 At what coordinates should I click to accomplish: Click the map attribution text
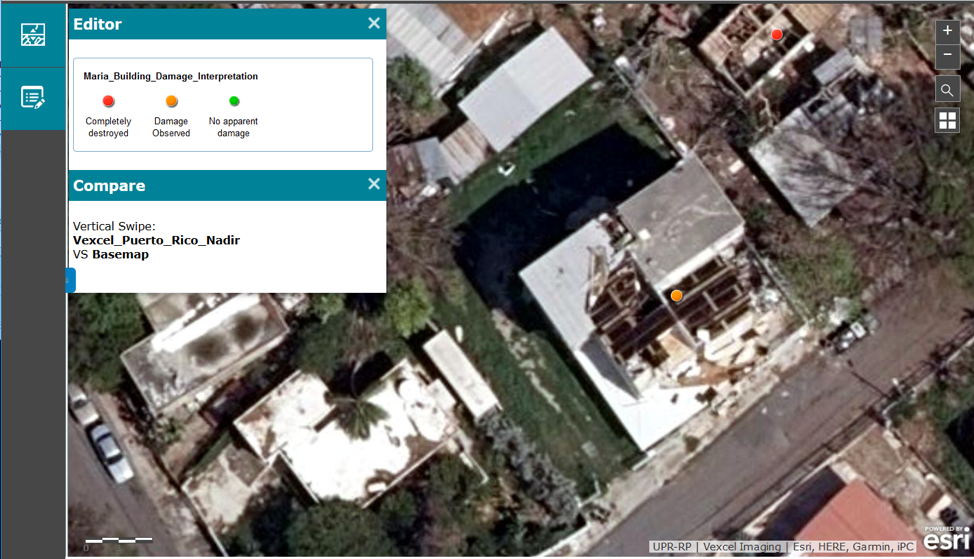click(783, 547)
